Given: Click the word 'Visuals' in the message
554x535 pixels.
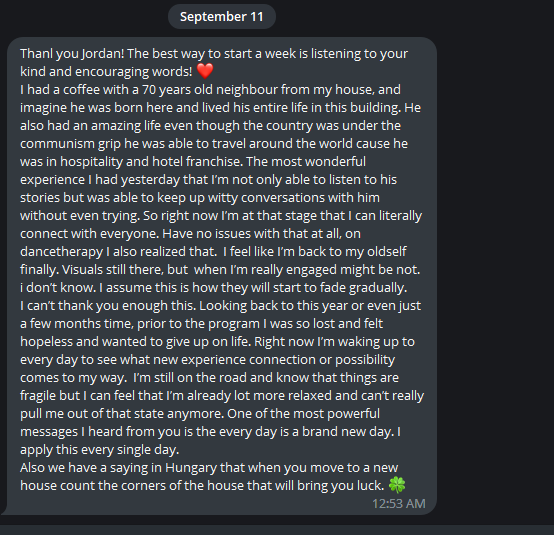Looking at the screenshot, I should click(82, 270).
